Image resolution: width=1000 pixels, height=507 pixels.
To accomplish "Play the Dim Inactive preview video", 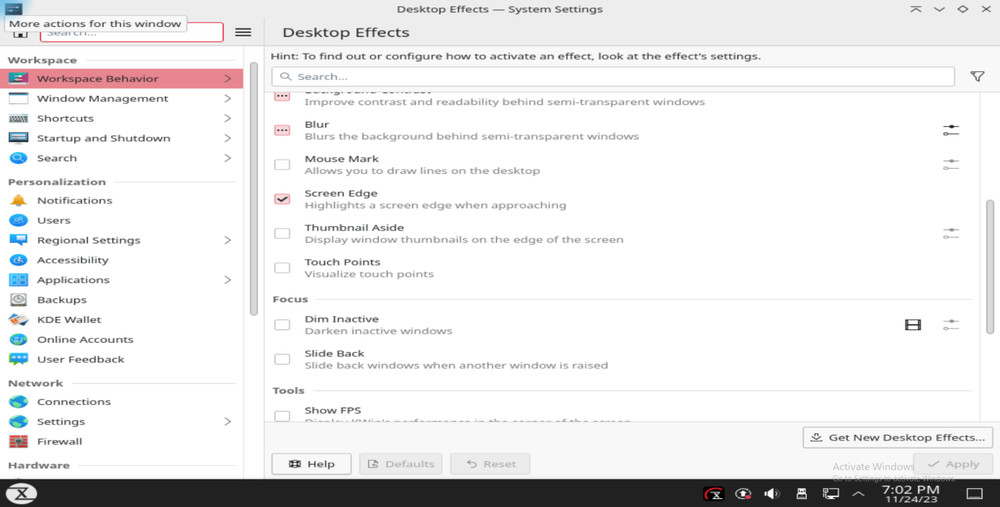I will pos(912,325).
